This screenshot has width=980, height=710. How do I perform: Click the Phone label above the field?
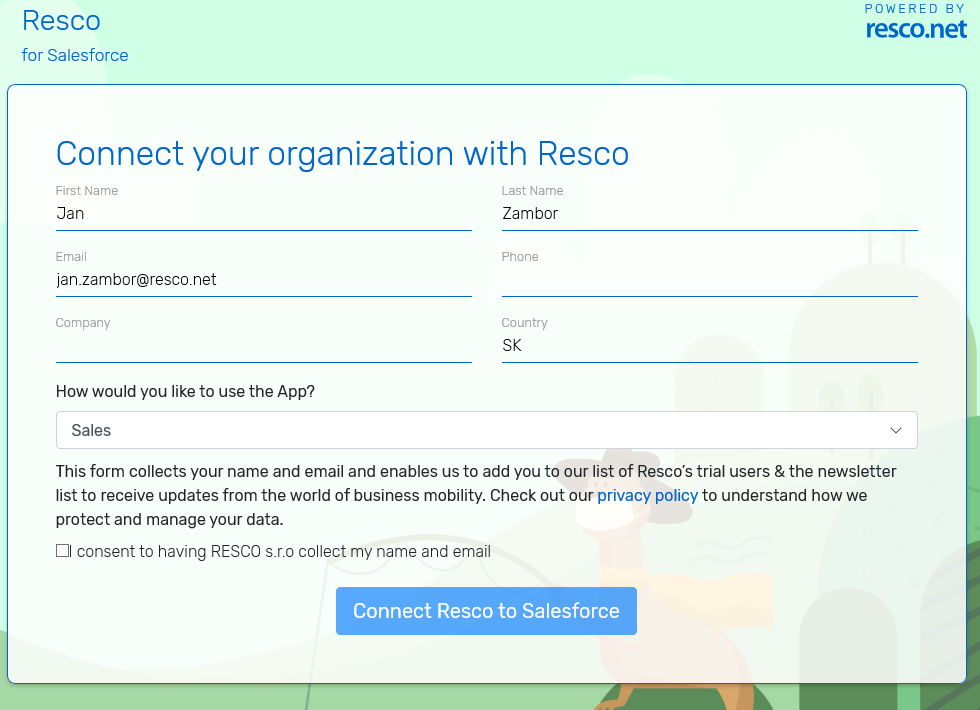[520, 257]
